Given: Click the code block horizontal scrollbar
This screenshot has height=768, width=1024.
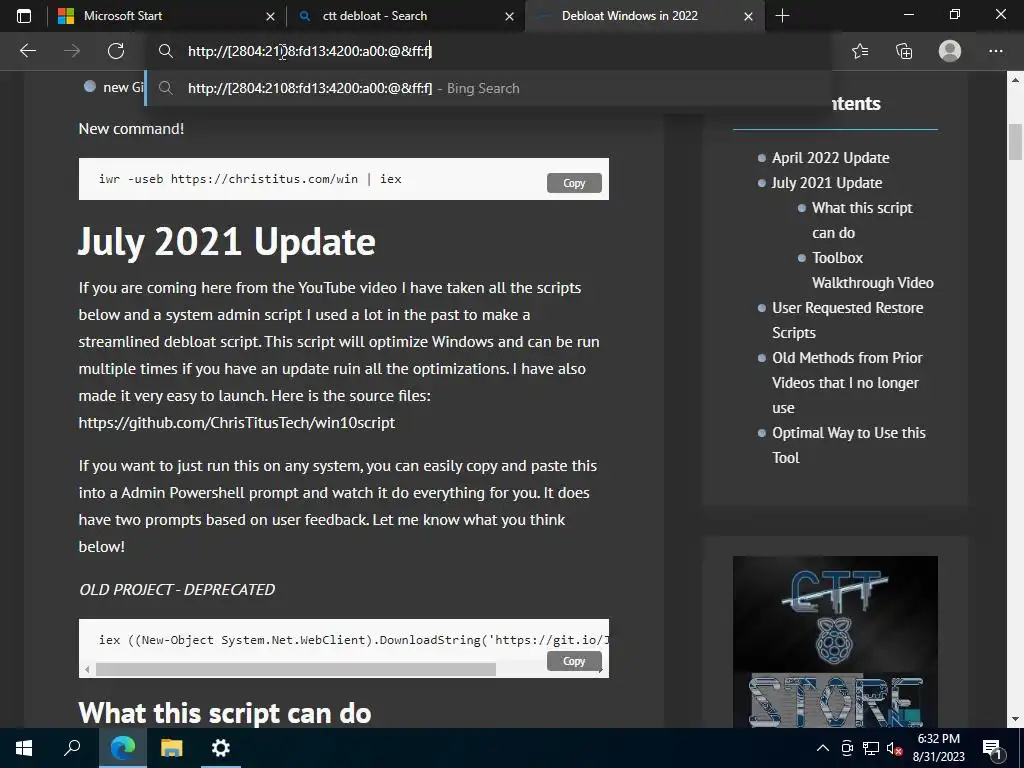Looking at the screenshot, I should coord(295,669).
